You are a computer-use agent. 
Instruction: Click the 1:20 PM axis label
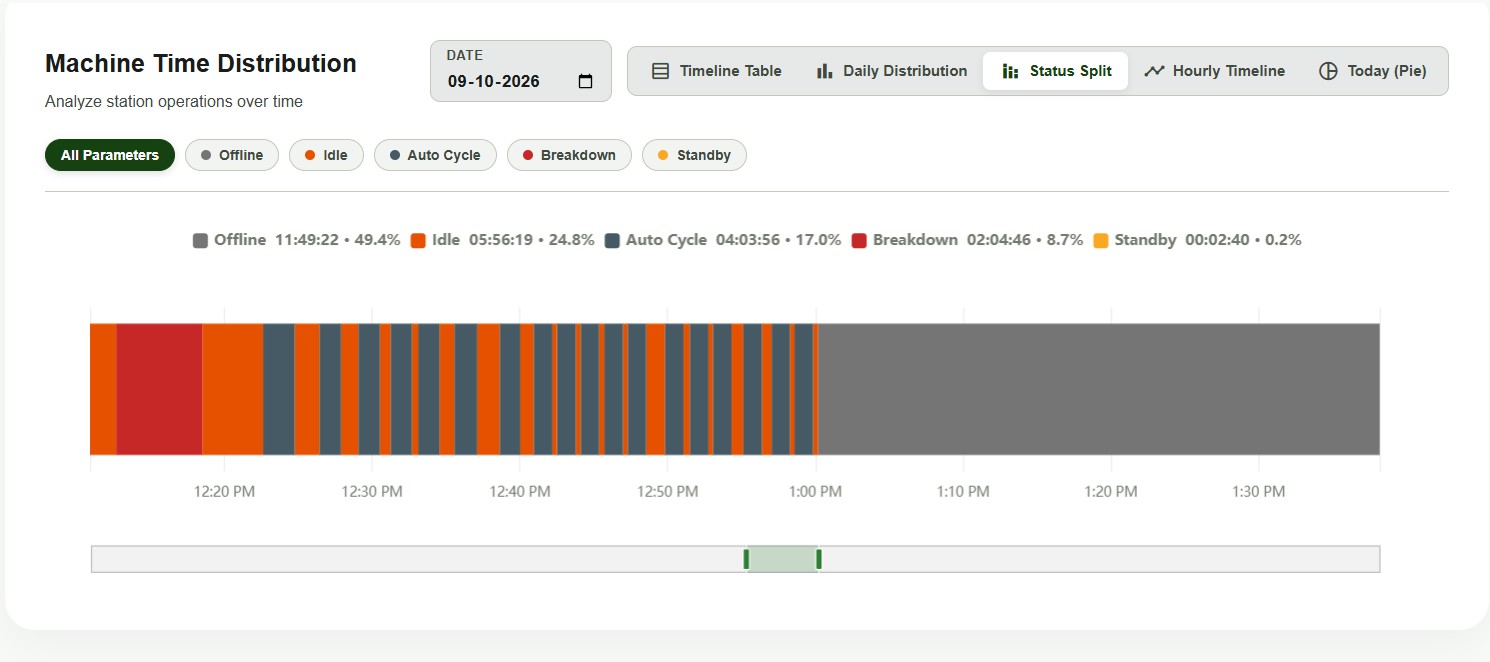coord(1111,492)
